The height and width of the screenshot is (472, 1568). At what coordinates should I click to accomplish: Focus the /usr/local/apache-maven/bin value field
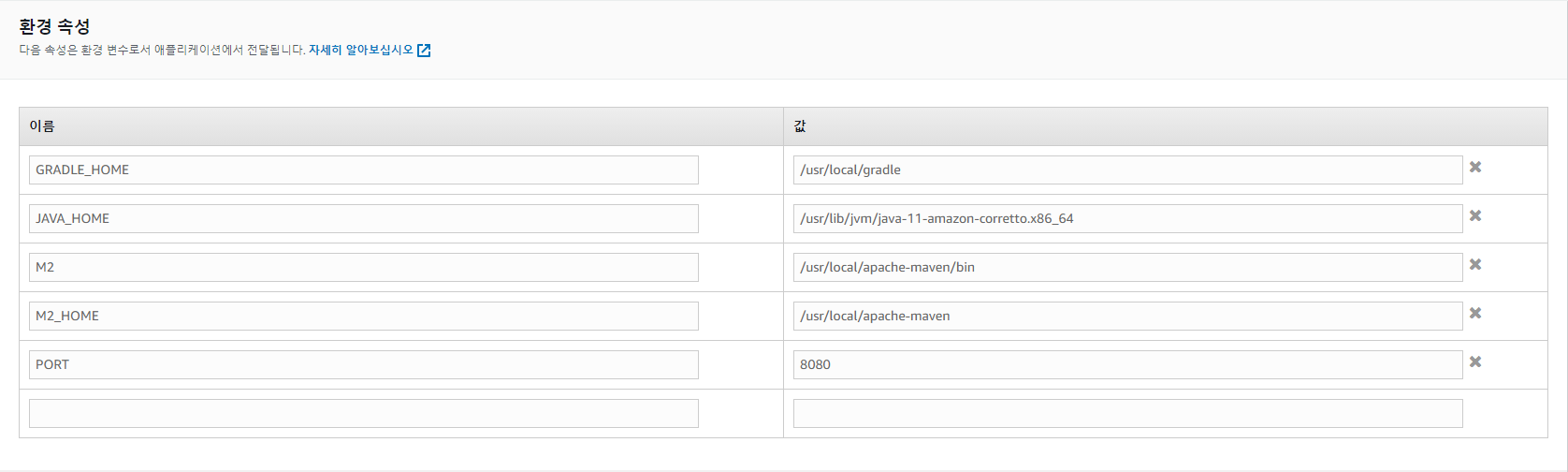1126,268
